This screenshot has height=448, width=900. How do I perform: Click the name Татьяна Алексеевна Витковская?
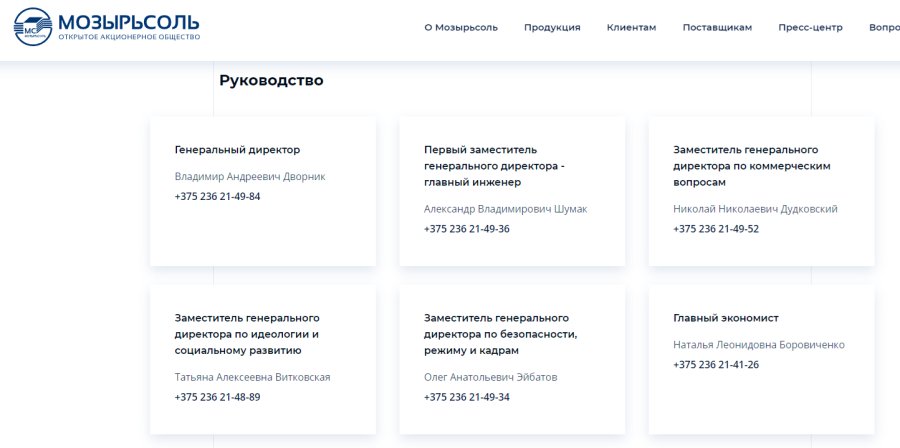point(253,377)
